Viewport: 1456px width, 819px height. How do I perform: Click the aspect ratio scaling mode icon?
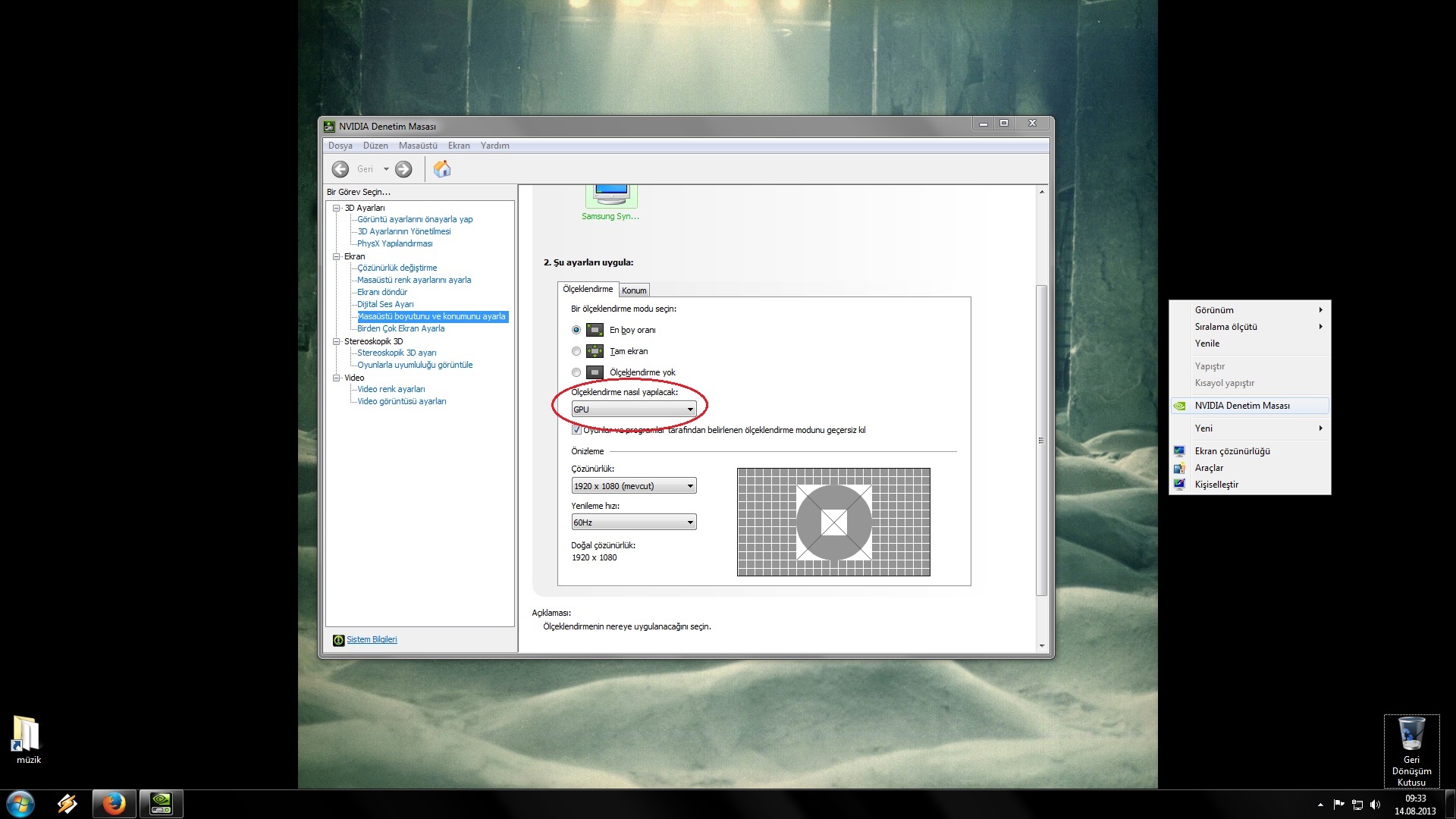pos(595,330)
